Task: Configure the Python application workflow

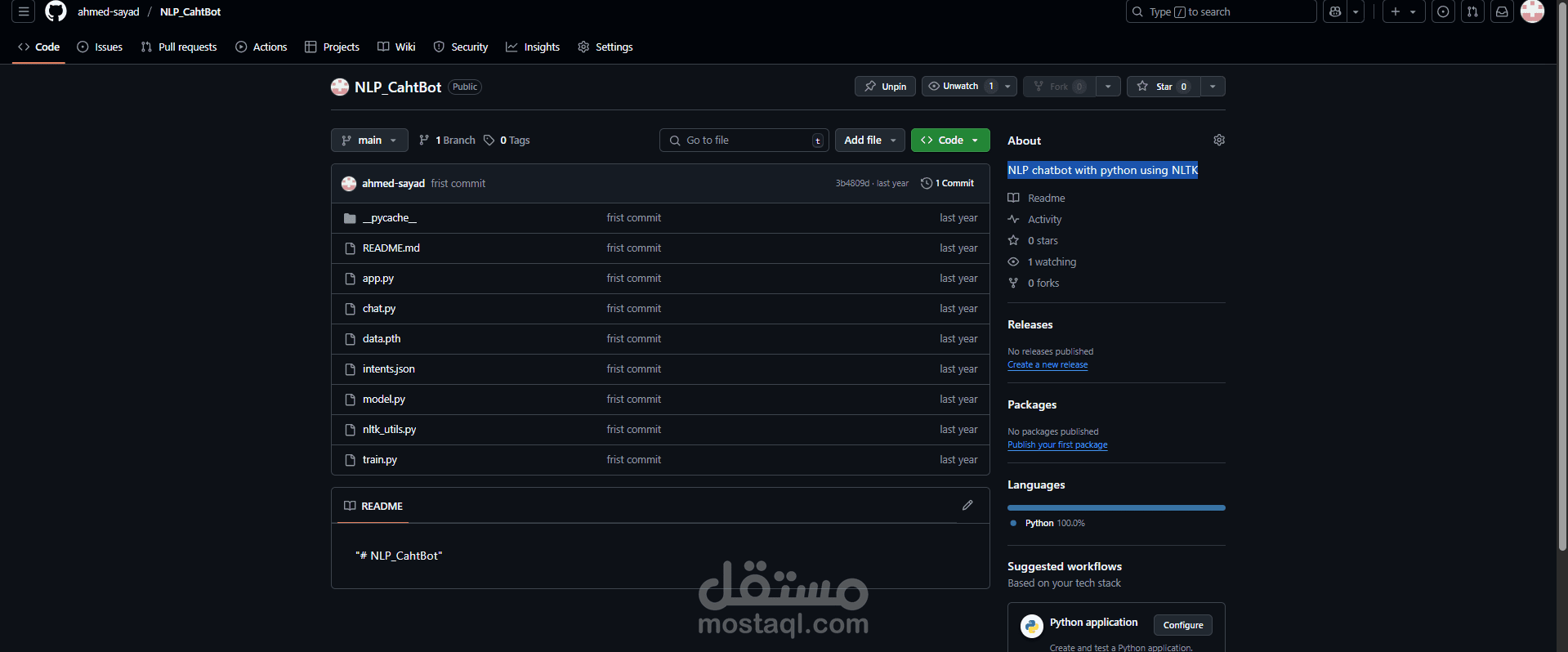Action: [1183, 626]
